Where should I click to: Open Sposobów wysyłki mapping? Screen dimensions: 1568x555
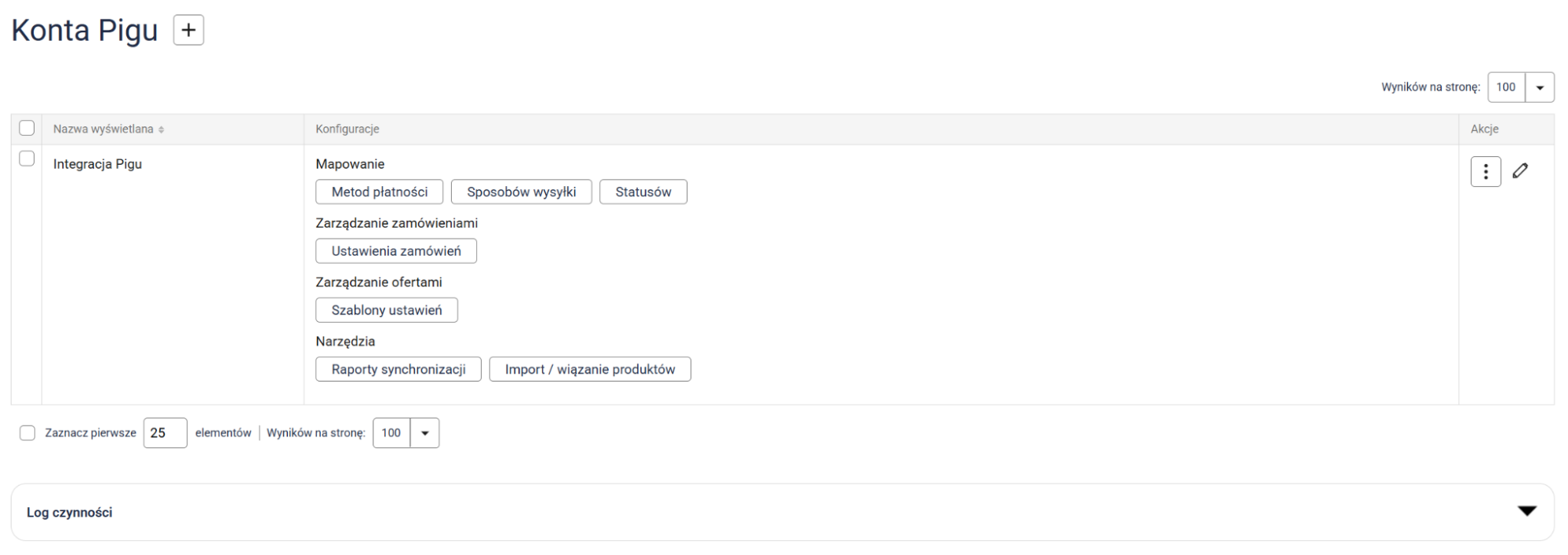[x=521, y=192]
